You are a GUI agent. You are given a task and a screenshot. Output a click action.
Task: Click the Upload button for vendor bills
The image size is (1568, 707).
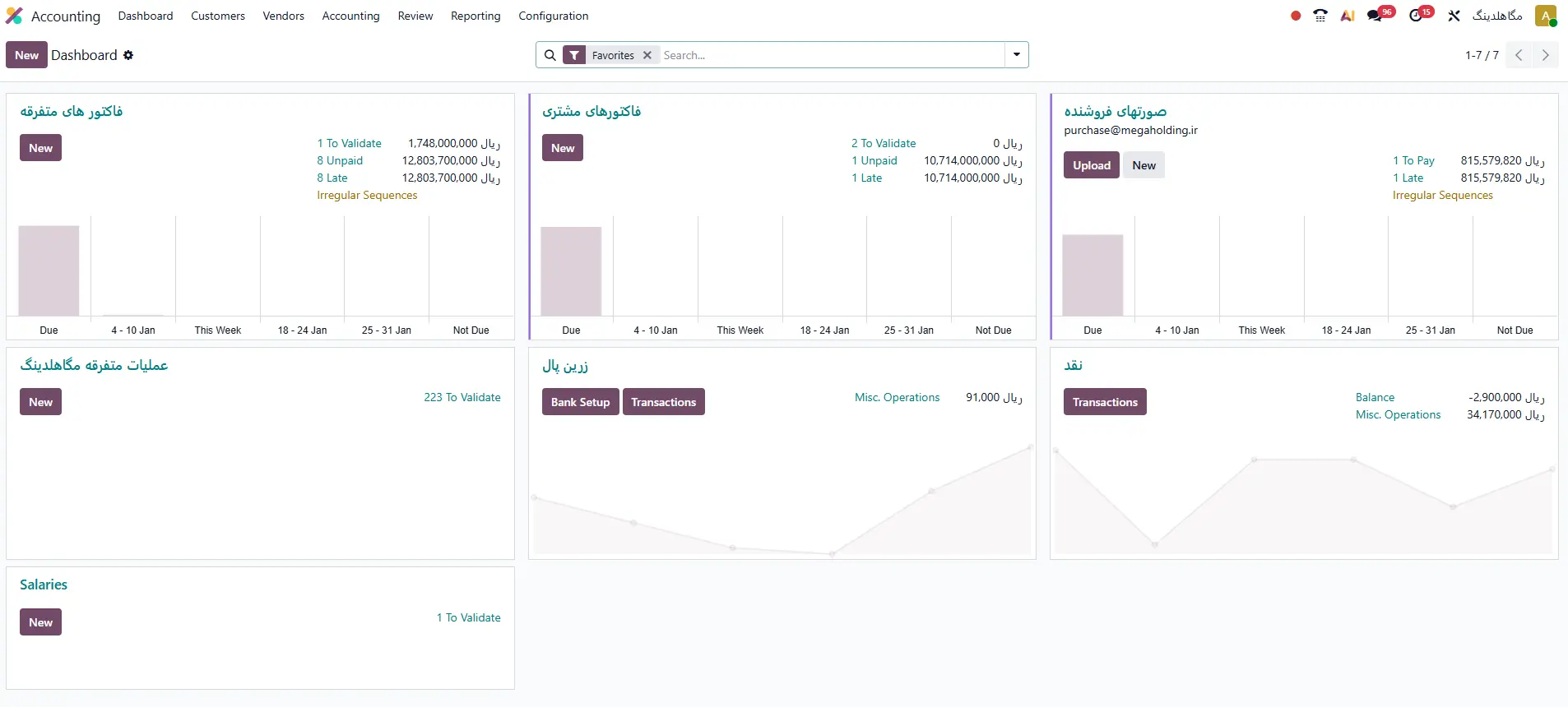tap(1091, 165)
